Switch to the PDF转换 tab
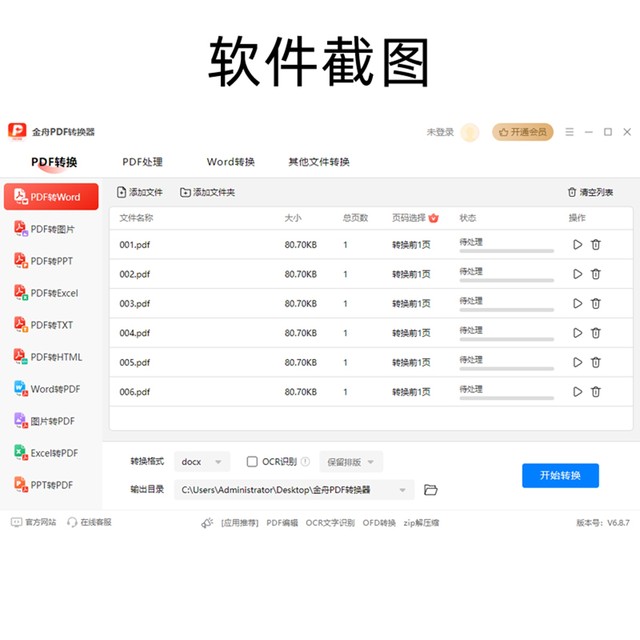Image resolution: width=640 pixels, height=640 pixels. (54, 162)
